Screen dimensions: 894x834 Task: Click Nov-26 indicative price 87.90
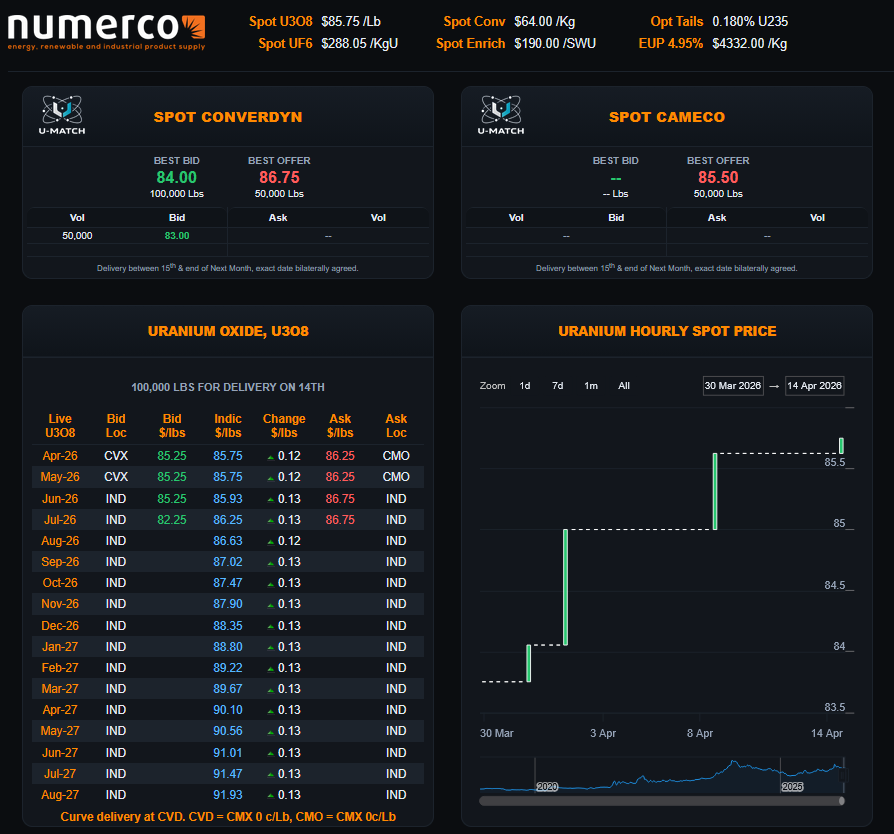227,604
